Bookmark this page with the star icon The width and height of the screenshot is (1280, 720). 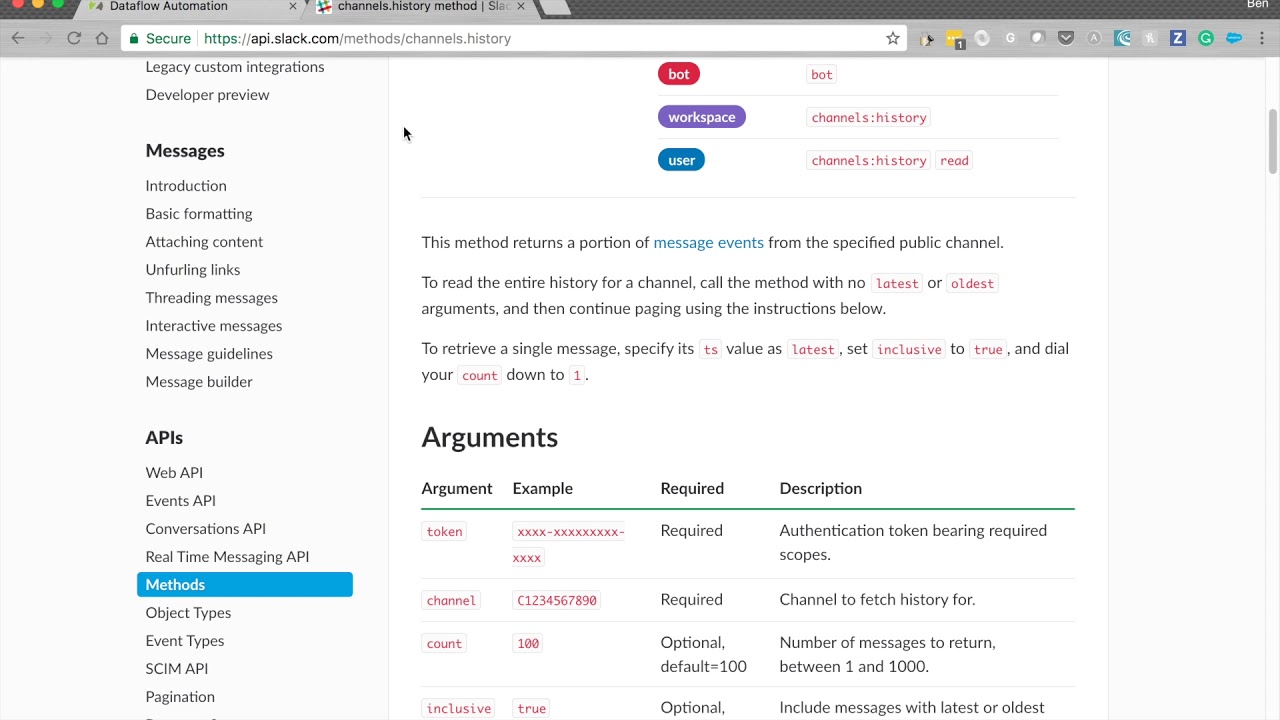pyautogui.click(x=893, y=38)
